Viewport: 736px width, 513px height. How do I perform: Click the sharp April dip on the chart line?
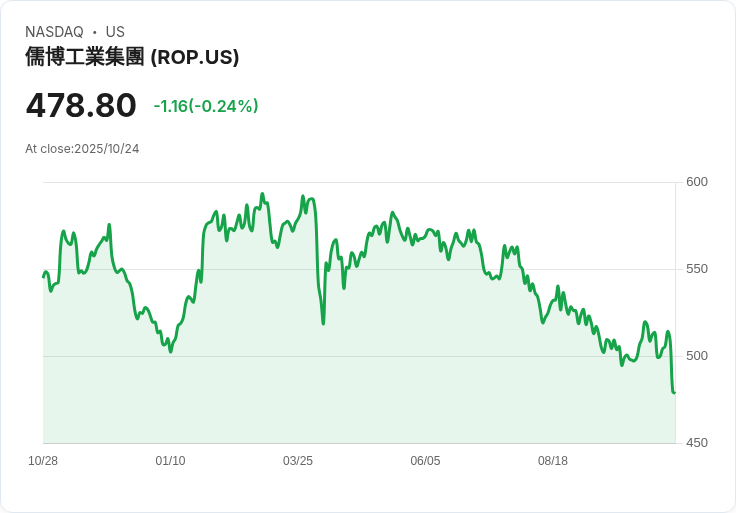tap(323, 323)
